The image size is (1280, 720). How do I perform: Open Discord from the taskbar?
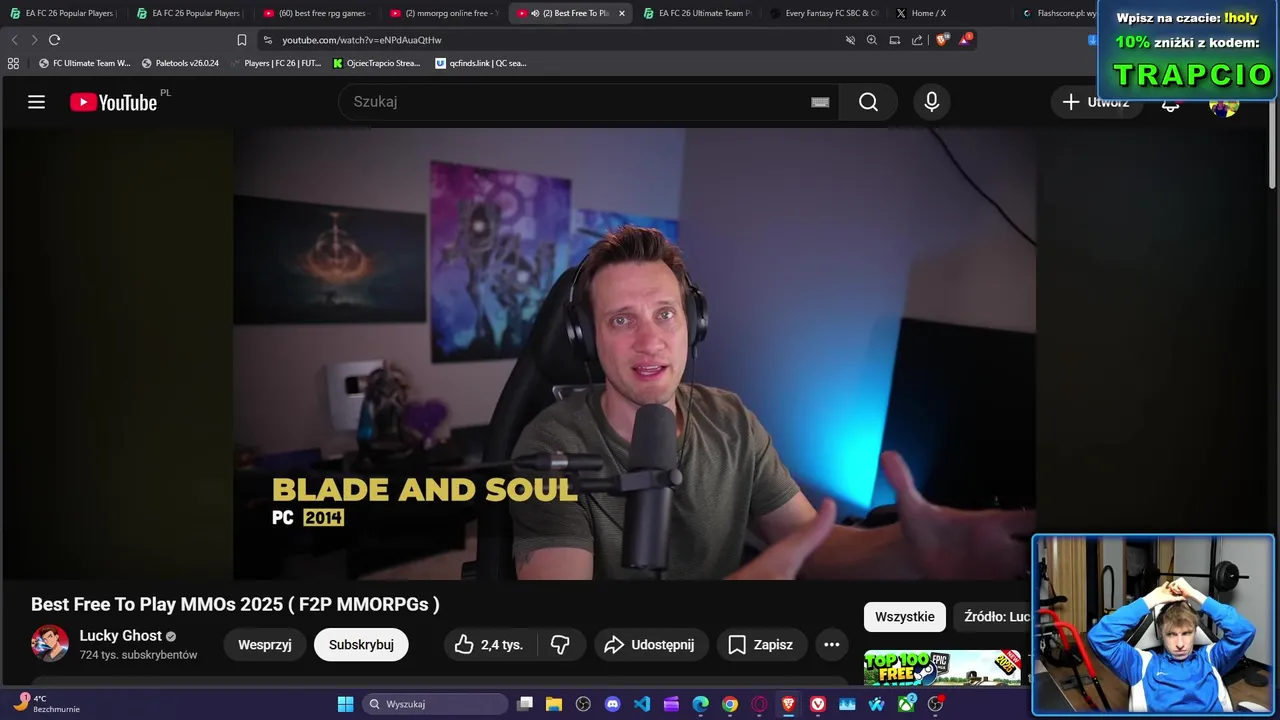point(613,704)
